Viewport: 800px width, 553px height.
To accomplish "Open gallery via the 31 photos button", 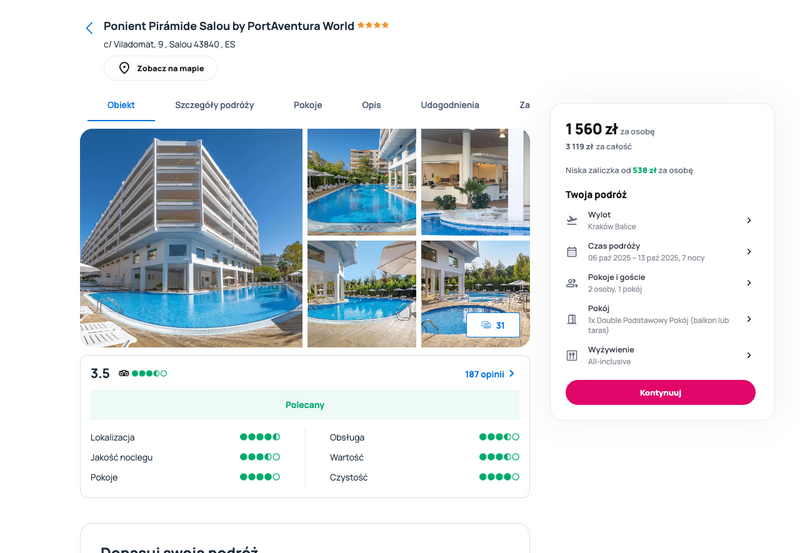I will point(493,325).
